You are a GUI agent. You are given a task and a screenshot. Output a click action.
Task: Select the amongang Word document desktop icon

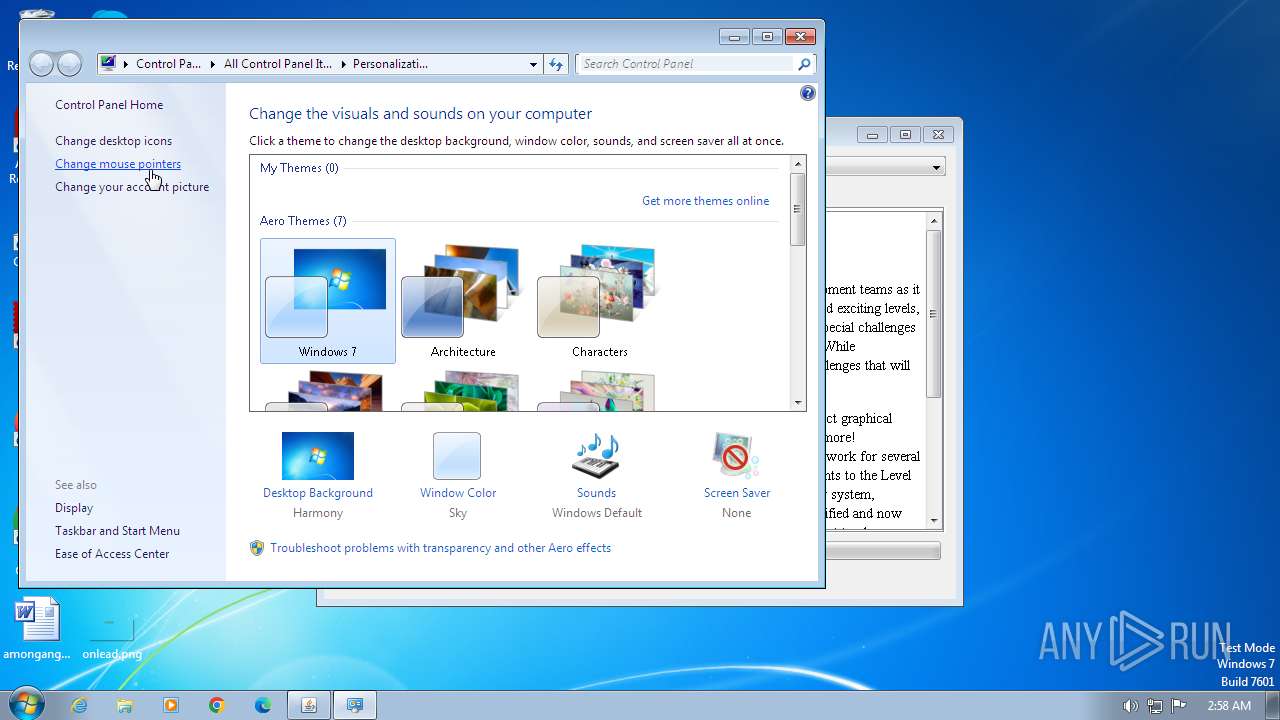point(37,628)
